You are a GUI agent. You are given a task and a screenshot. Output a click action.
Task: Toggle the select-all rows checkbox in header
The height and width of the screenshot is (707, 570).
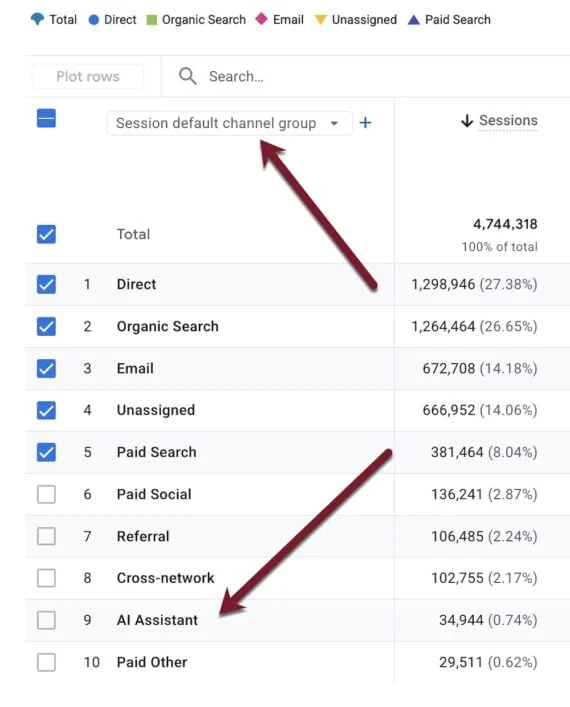[46, 118]
